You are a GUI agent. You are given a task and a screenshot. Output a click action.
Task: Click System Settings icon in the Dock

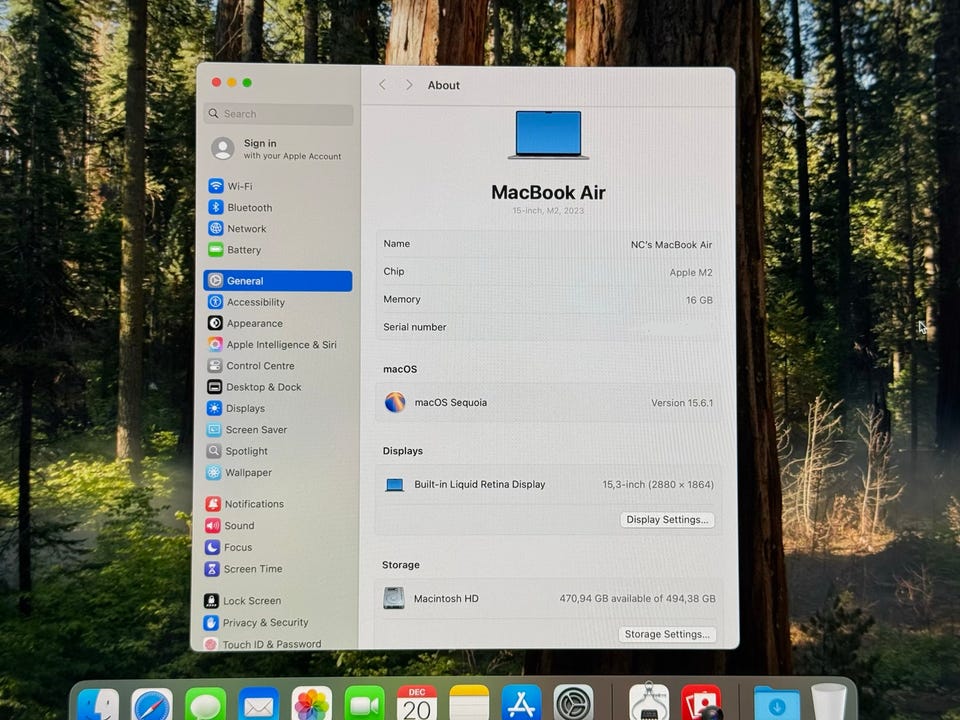[574, 704]
